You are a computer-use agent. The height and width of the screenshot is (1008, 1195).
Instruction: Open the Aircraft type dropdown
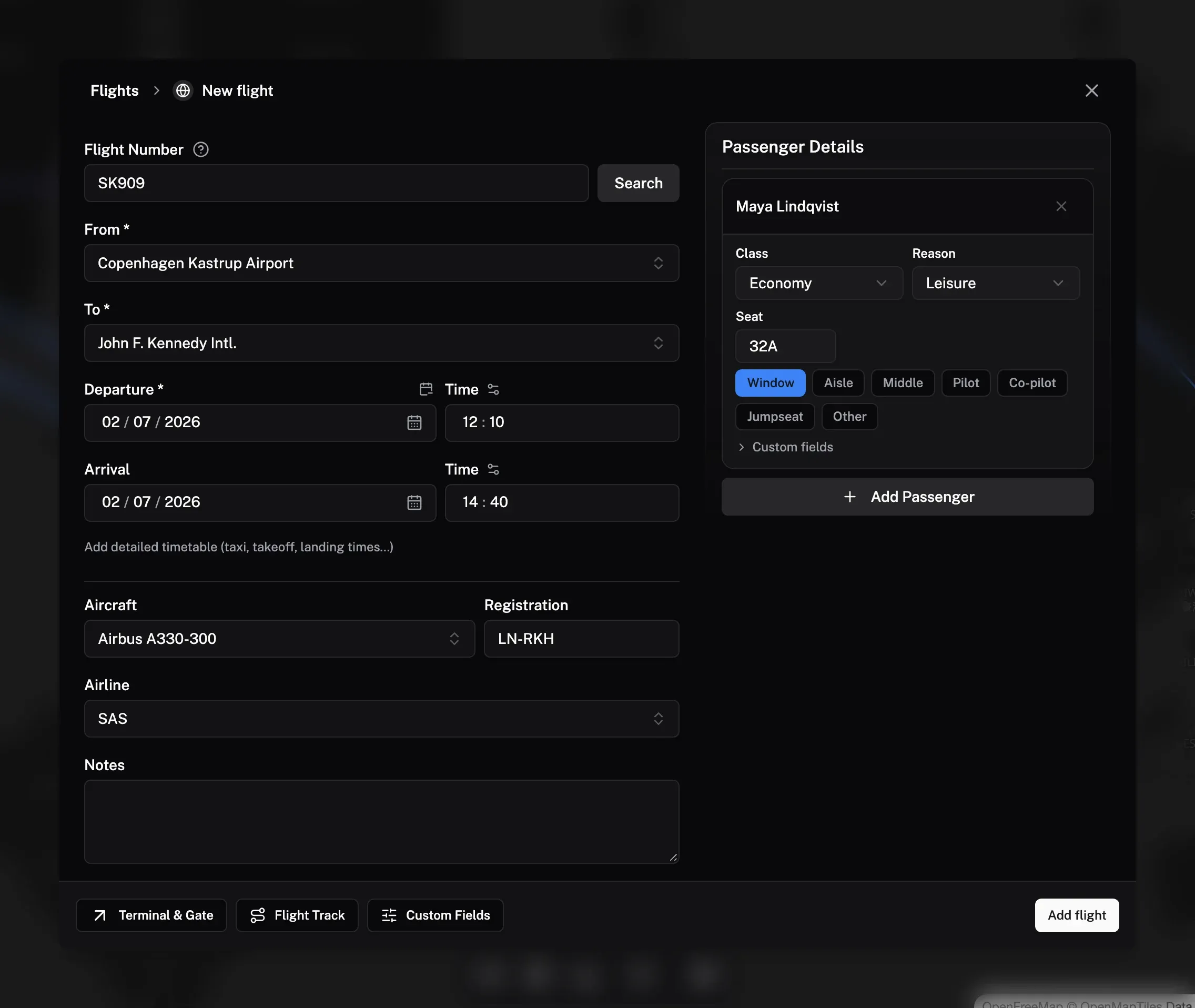(279, 638)
